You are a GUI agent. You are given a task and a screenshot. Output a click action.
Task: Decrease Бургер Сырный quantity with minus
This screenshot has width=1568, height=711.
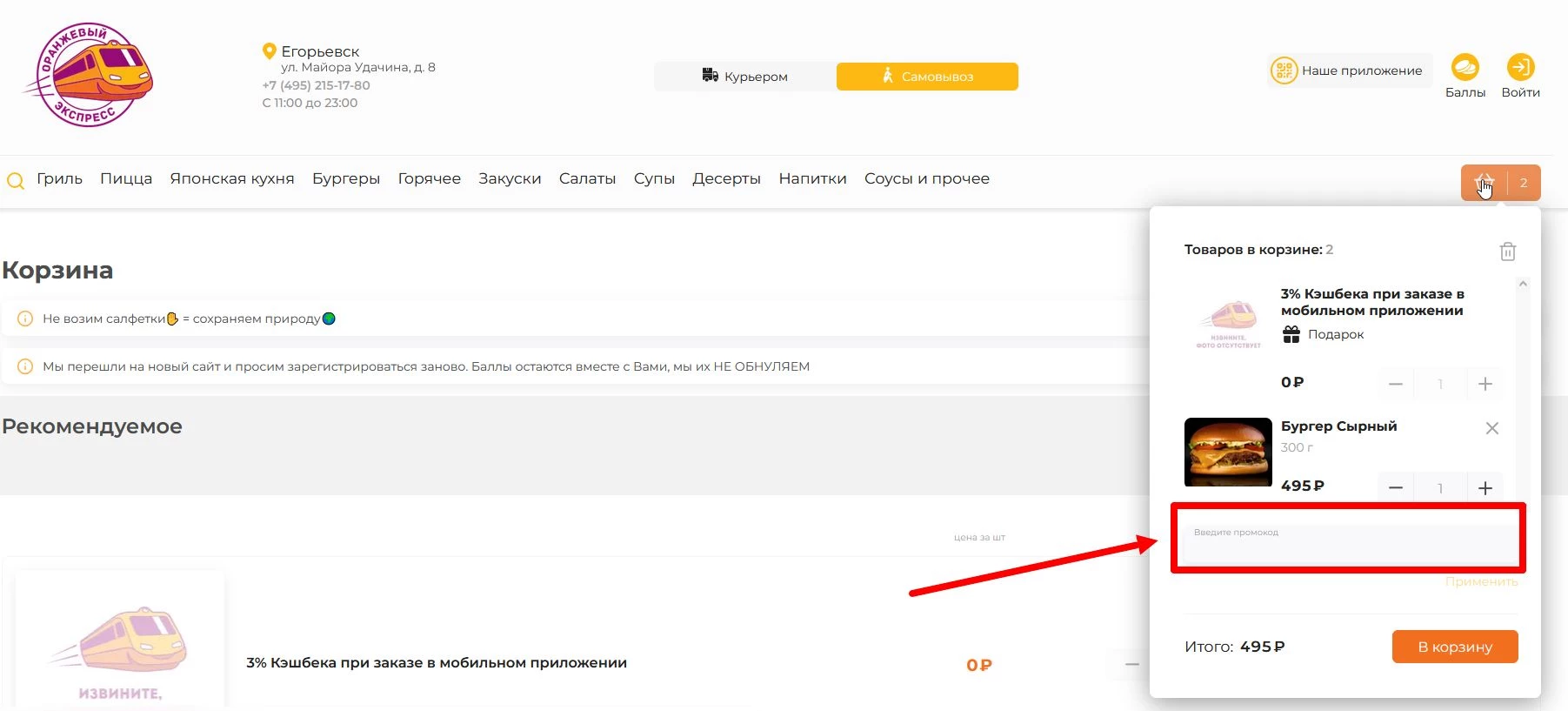tap(1396, 488)
